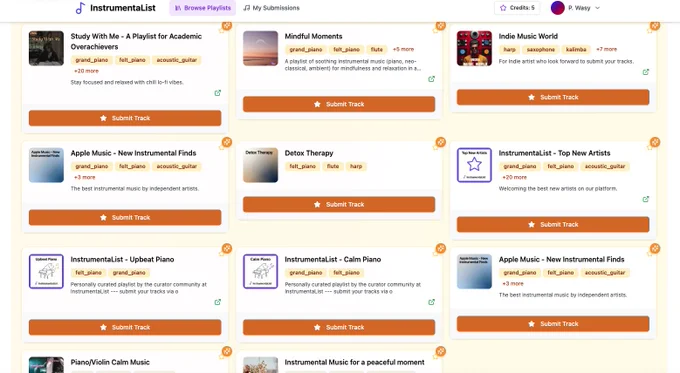Viewport: 680px width, 373px height.
Task: Click the 'kalimba' tag on Indie Music World
Action: coord(576,49)
